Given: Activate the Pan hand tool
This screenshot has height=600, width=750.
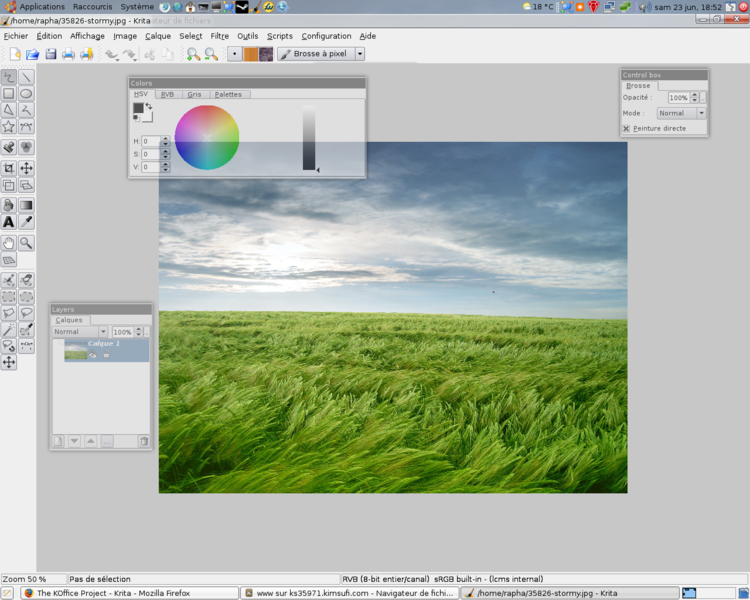Looking at the screenshot, I should (9, 243).
